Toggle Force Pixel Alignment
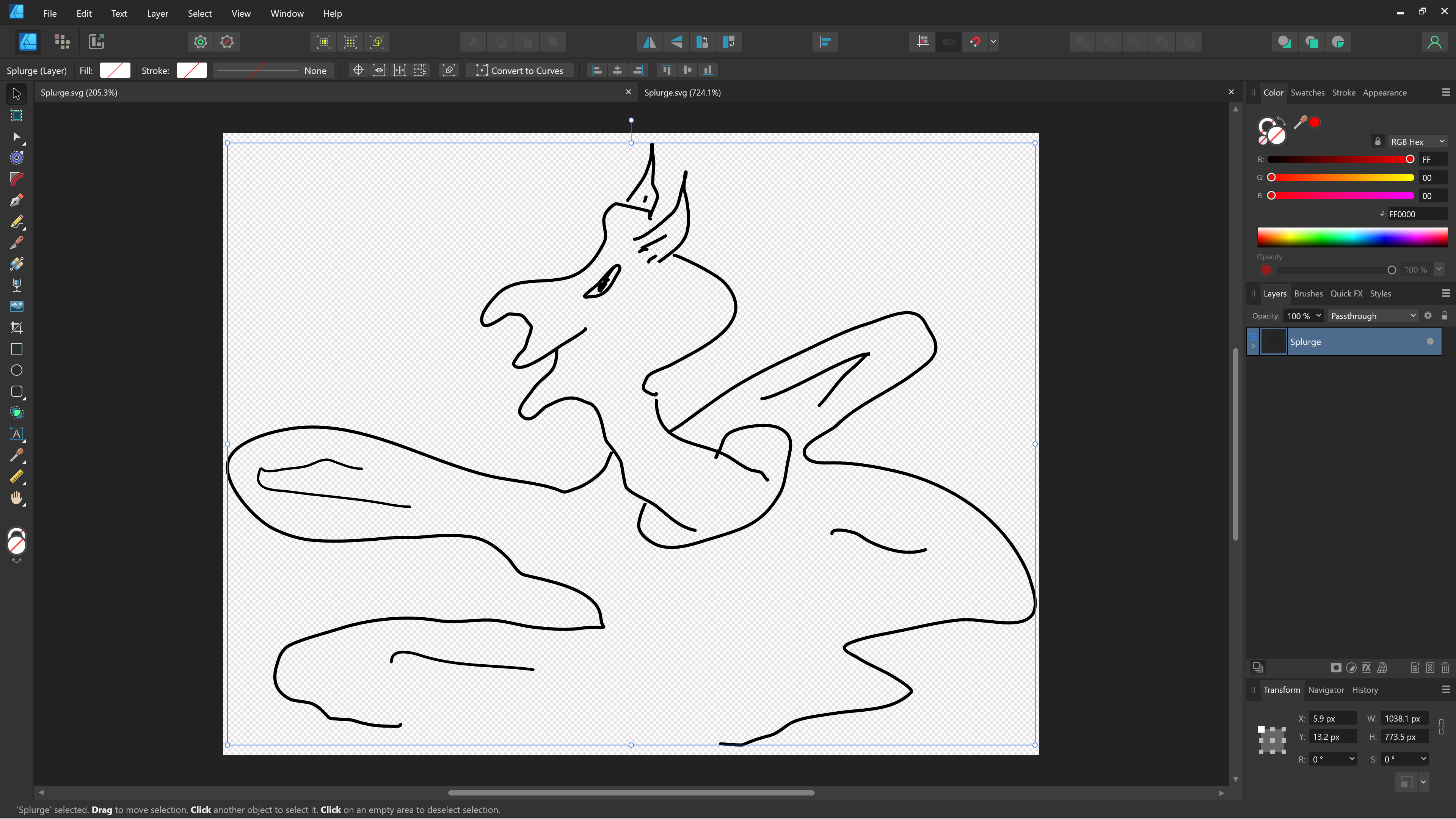This screenshot has height=819, width=1456. (923, 41)
